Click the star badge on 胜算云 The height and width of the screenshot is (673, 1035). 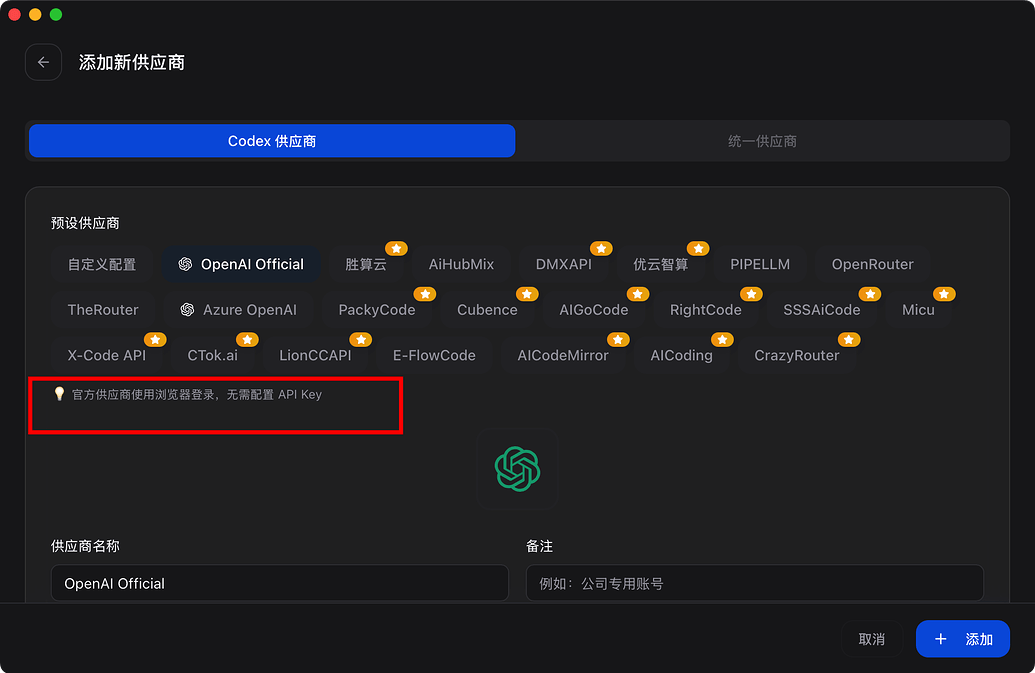(396, 248)
